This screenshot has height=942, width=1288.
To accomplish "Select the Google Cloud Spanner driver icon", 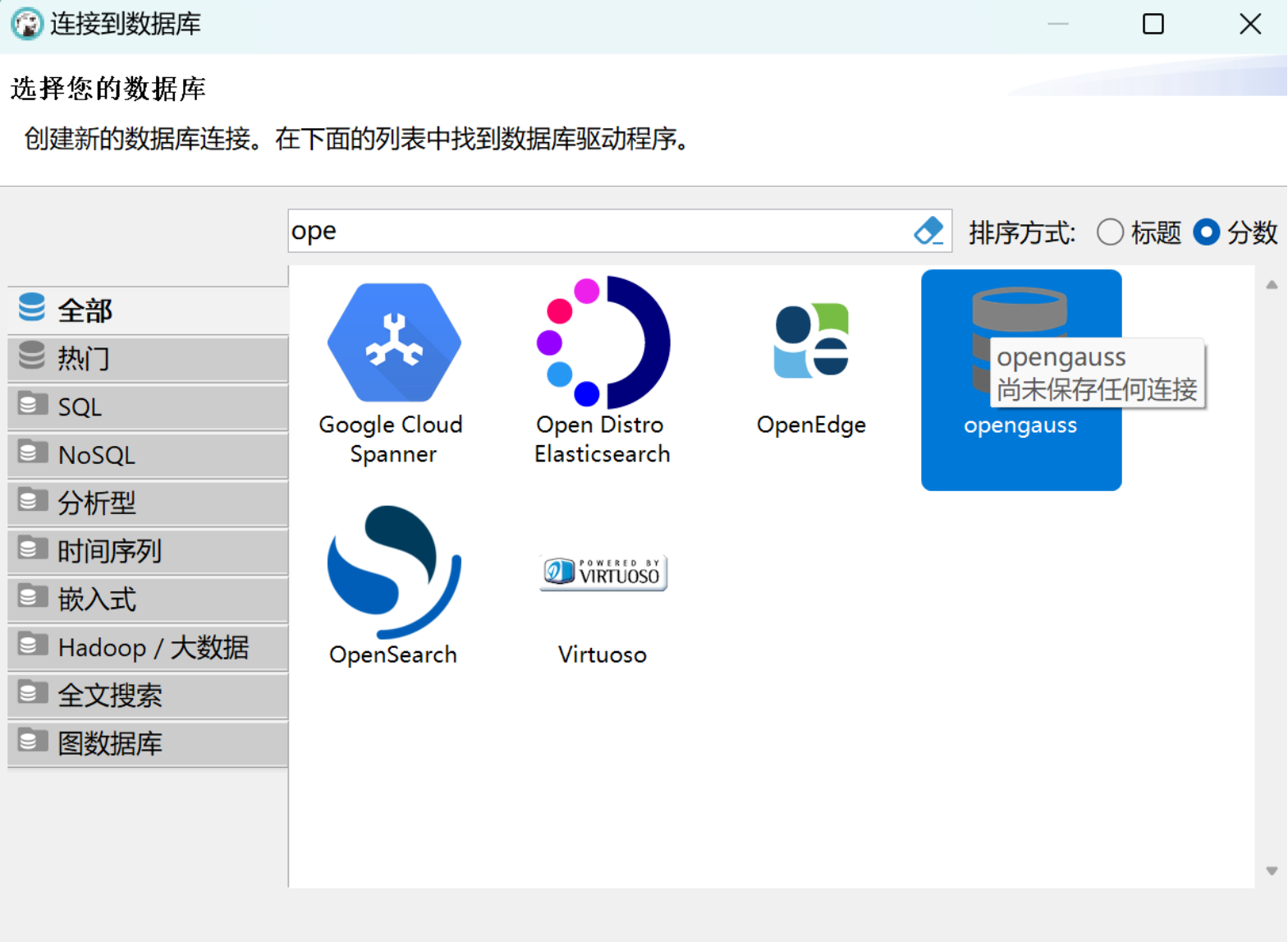I will pos(394,342).
